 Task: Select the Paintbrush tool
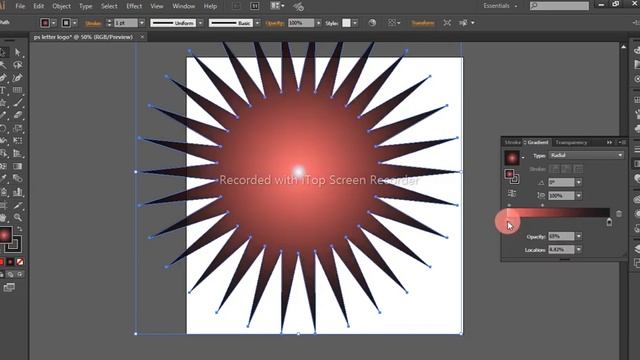tap(18, 103)
